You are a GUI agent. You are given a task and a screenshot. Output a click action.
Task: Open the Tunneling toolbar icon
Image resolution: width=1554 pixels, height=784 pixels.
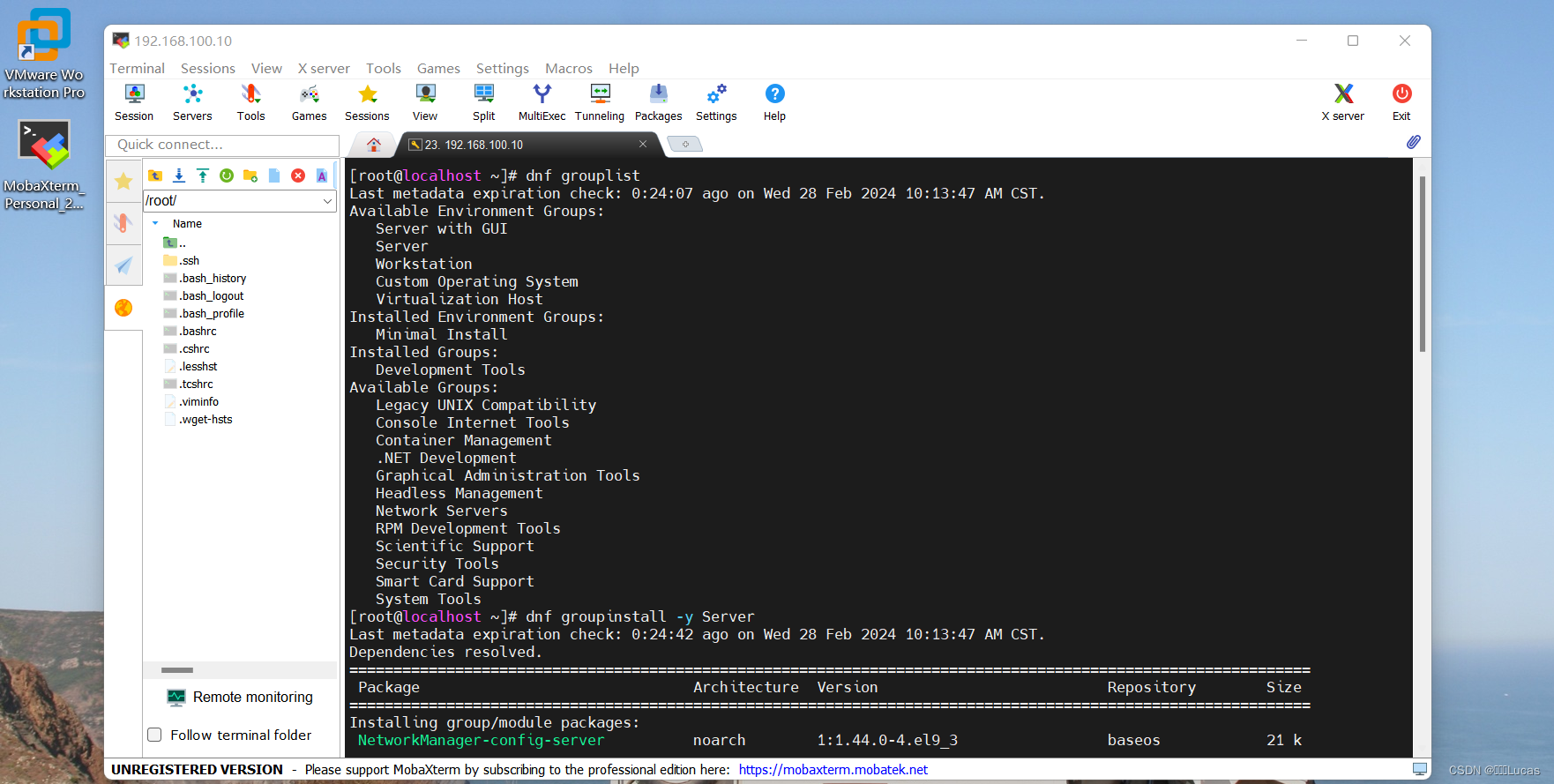[x=600, y=102]
